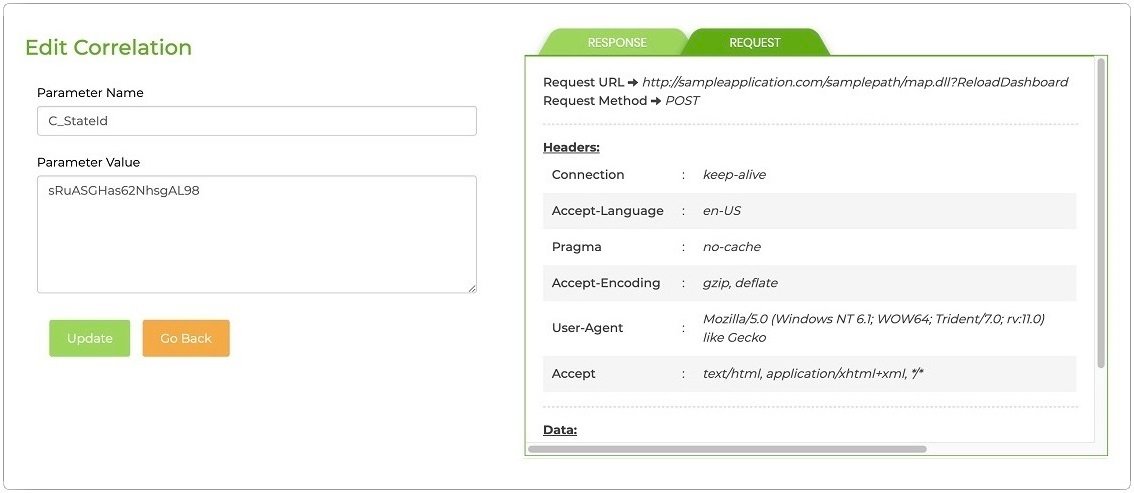
Task: Click the Pragma header row
Action: (809, 247)
